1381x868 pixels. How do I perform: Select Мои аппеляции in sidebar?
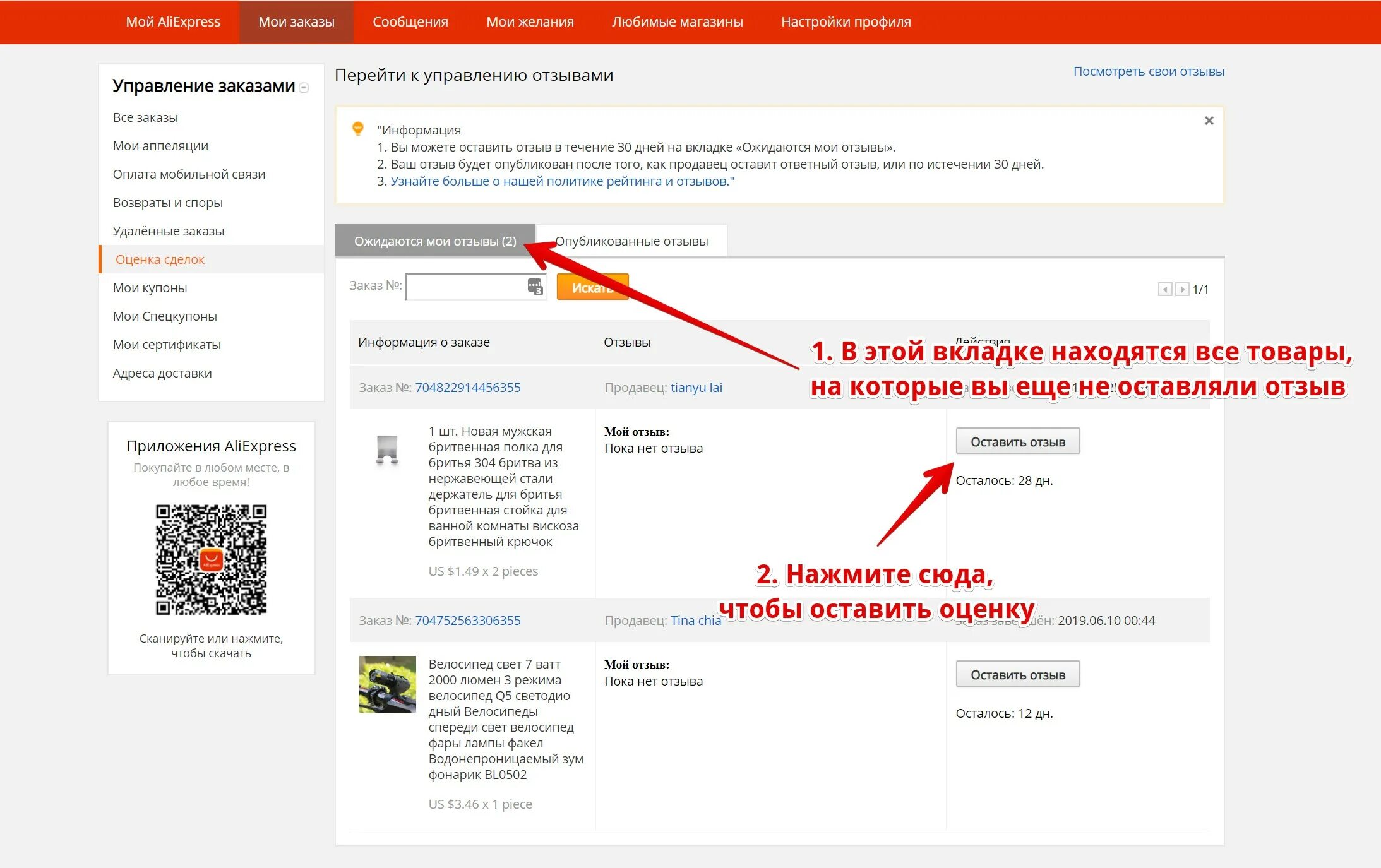tap(160, 146)
